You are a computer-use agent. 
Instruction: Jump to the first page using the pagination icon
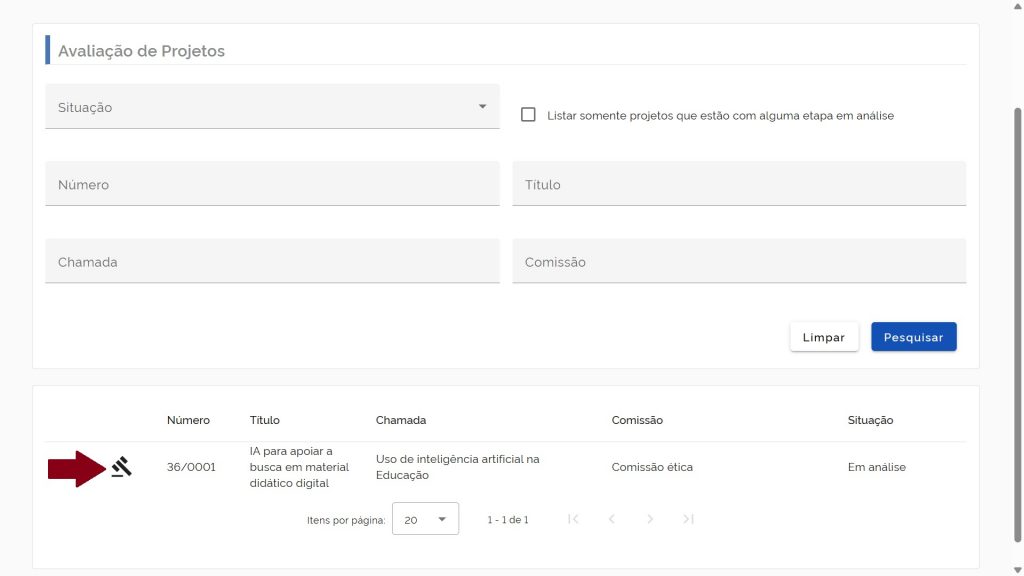[x=573, y=519]
